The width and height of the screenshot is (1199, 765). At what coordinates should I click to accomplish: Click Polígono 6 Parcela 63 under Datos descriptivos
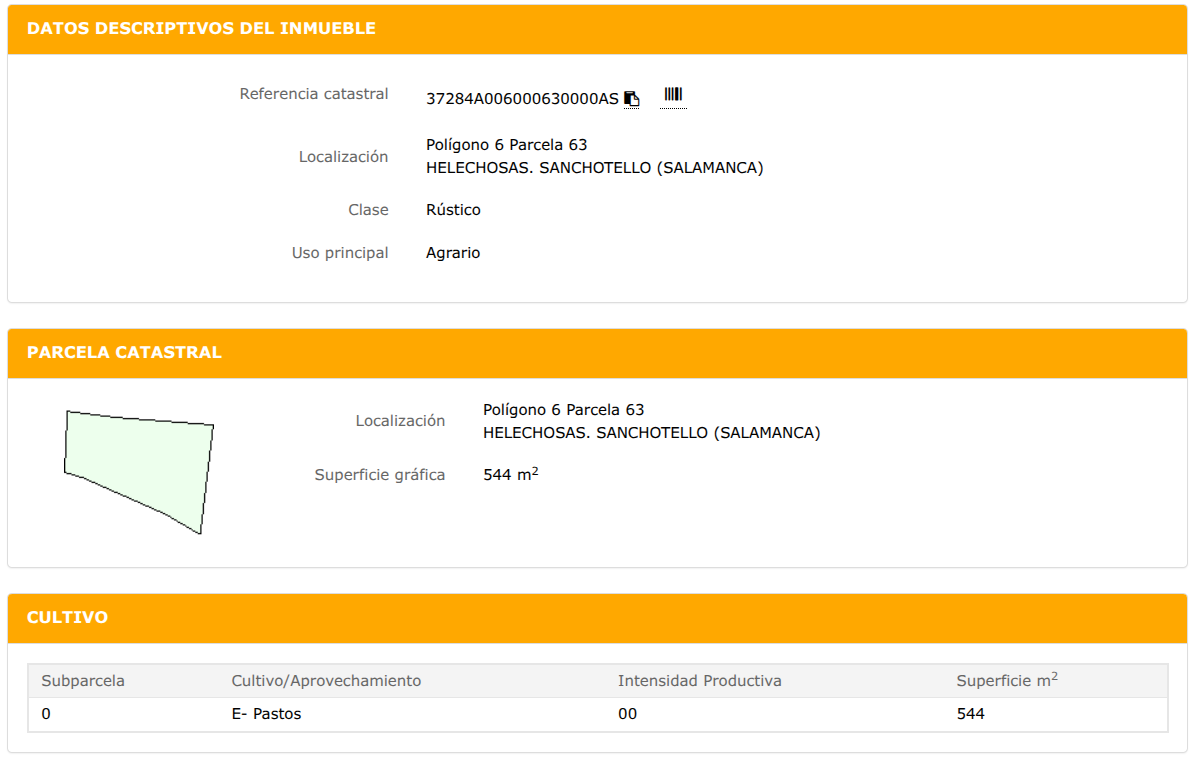506,145
